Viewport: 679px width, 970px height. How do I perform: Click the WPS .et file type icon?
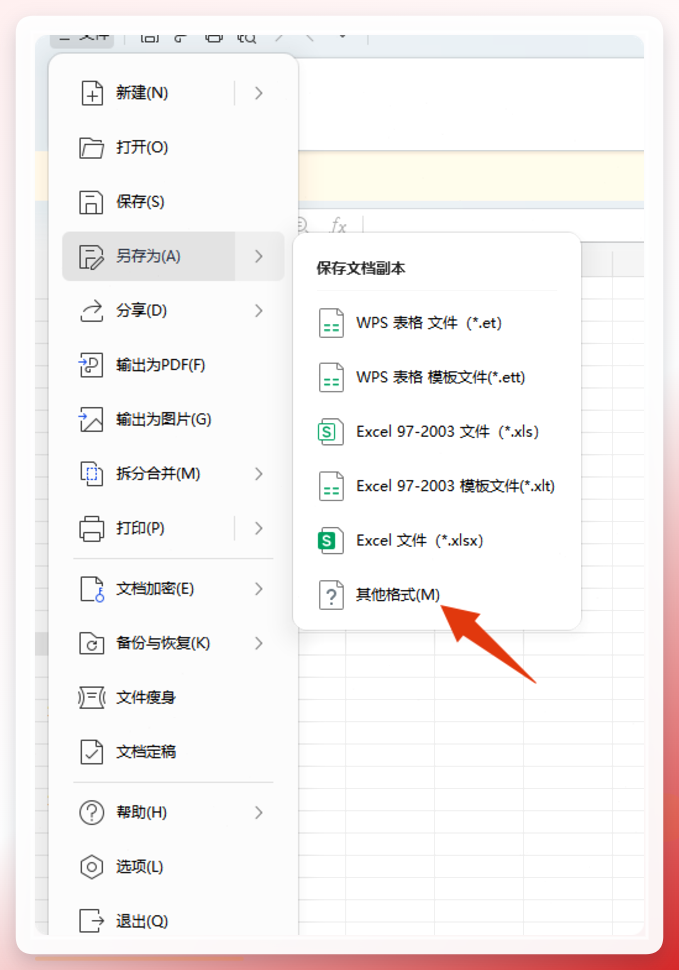tap(331, 323)
